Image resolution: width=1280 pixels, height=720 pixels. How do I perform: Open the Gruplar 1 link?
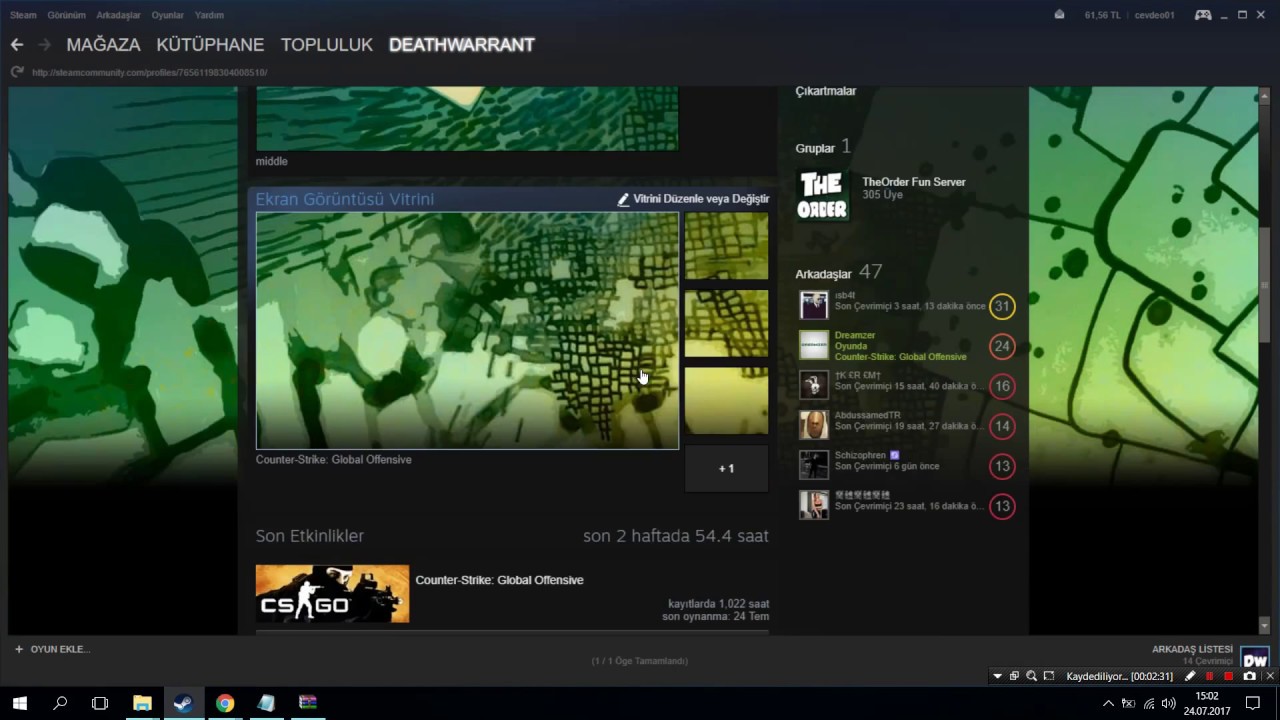[x=823, y=147]
